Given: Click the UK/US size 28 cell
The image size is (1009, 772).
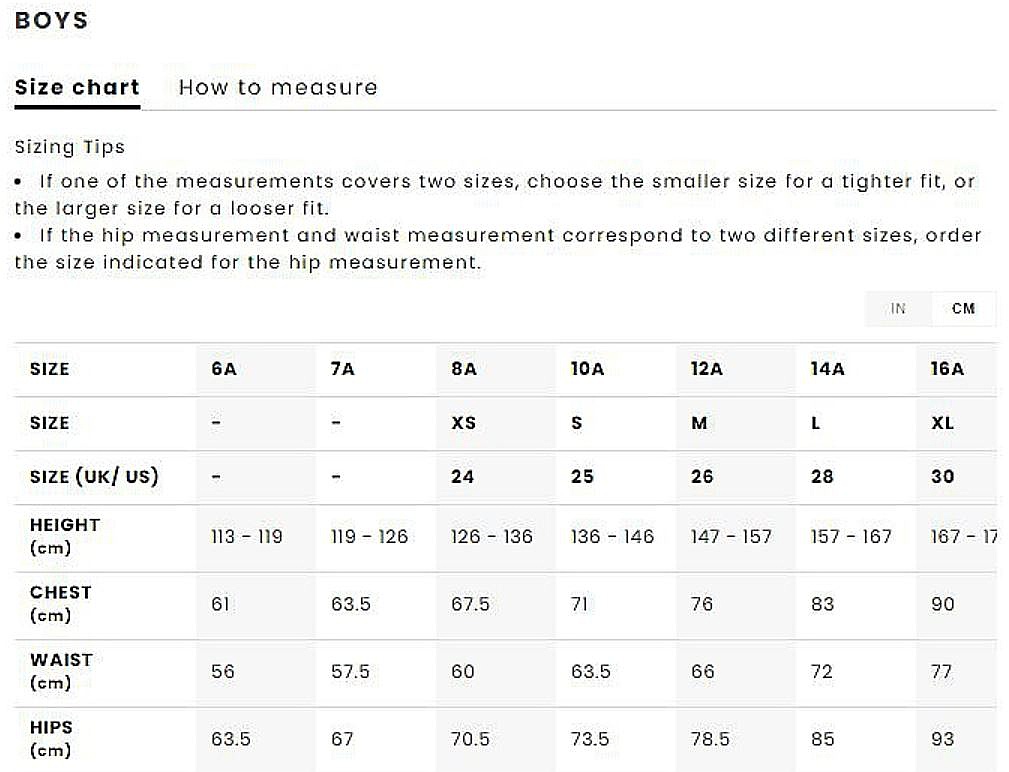Looking at the screenshot, I should coord(822,477).
